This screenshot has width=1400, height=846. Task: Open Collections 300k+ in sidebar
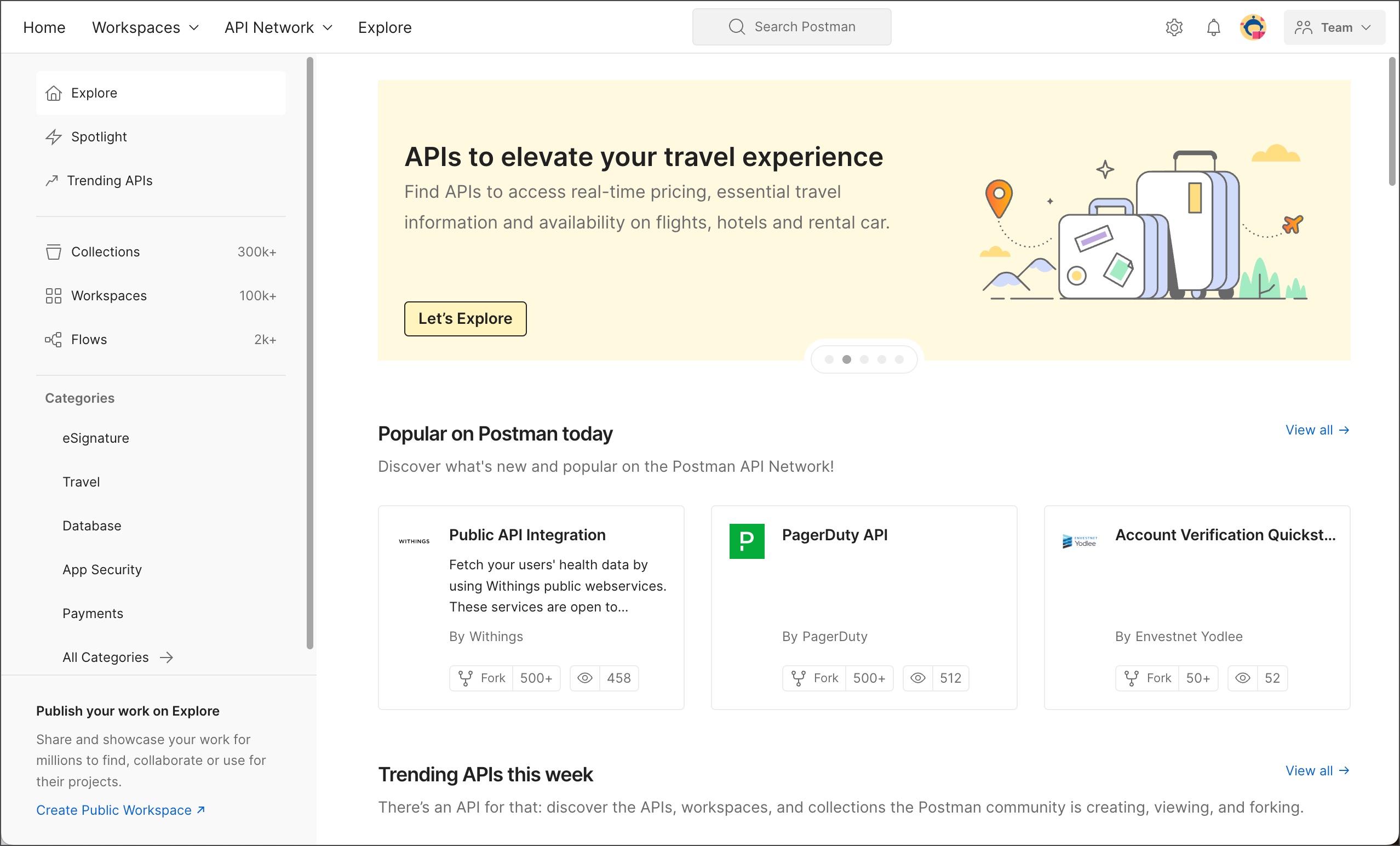(161, 252)
